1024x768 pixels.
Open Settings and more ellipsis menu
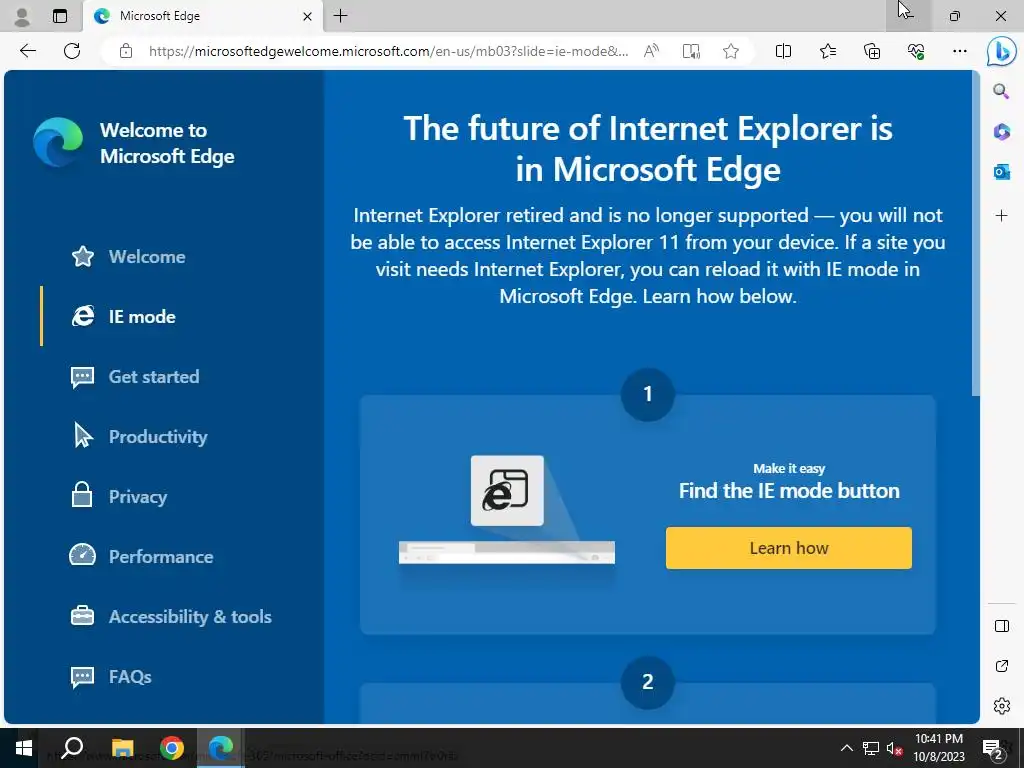(x=959, y=51)
